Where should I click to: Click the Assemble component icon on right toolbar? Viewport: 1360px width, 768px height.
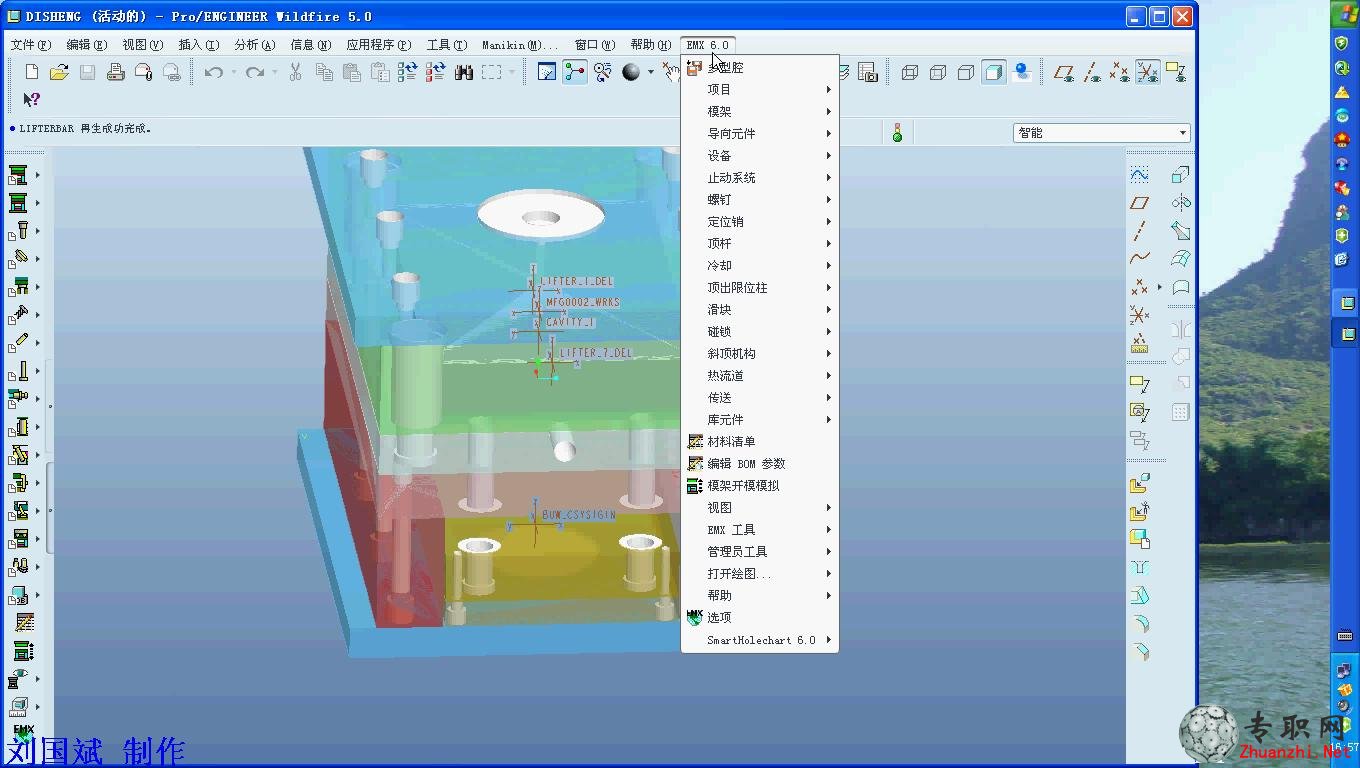[x=1140, y=484]
